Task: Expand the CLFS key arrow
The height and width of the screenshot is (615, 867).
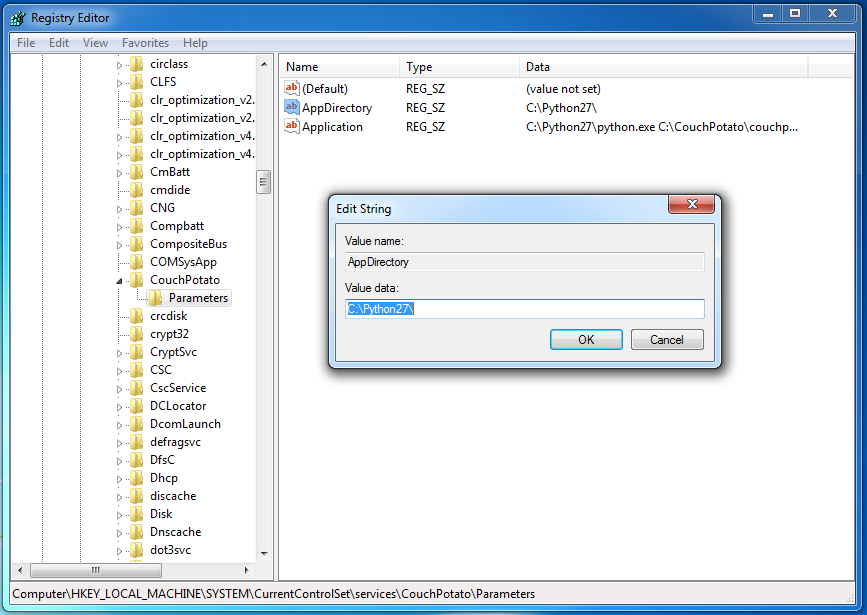Action: (119, 83)
